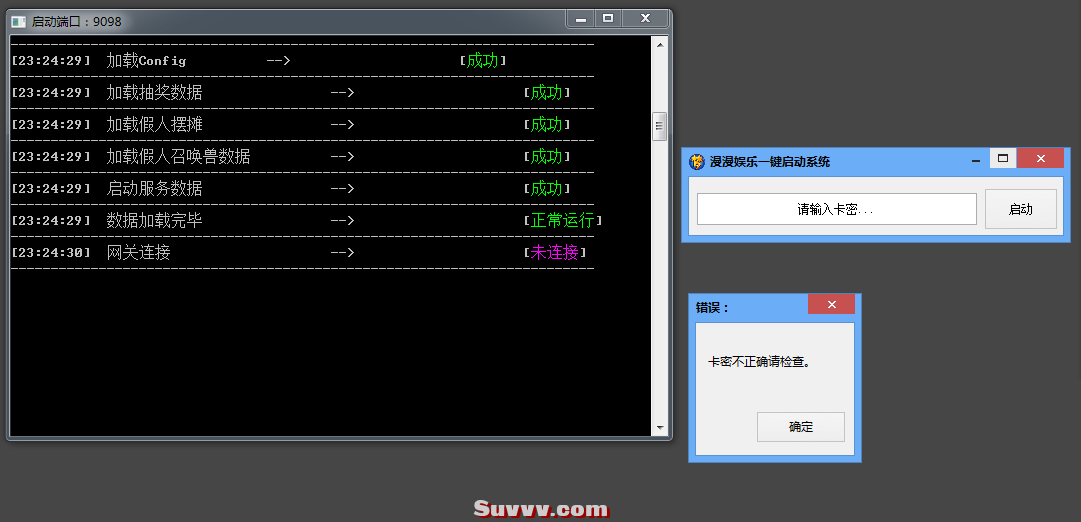
Task: Minimize the 漫漫娱乐一键启动系统 window
Action: pos(976,160)
